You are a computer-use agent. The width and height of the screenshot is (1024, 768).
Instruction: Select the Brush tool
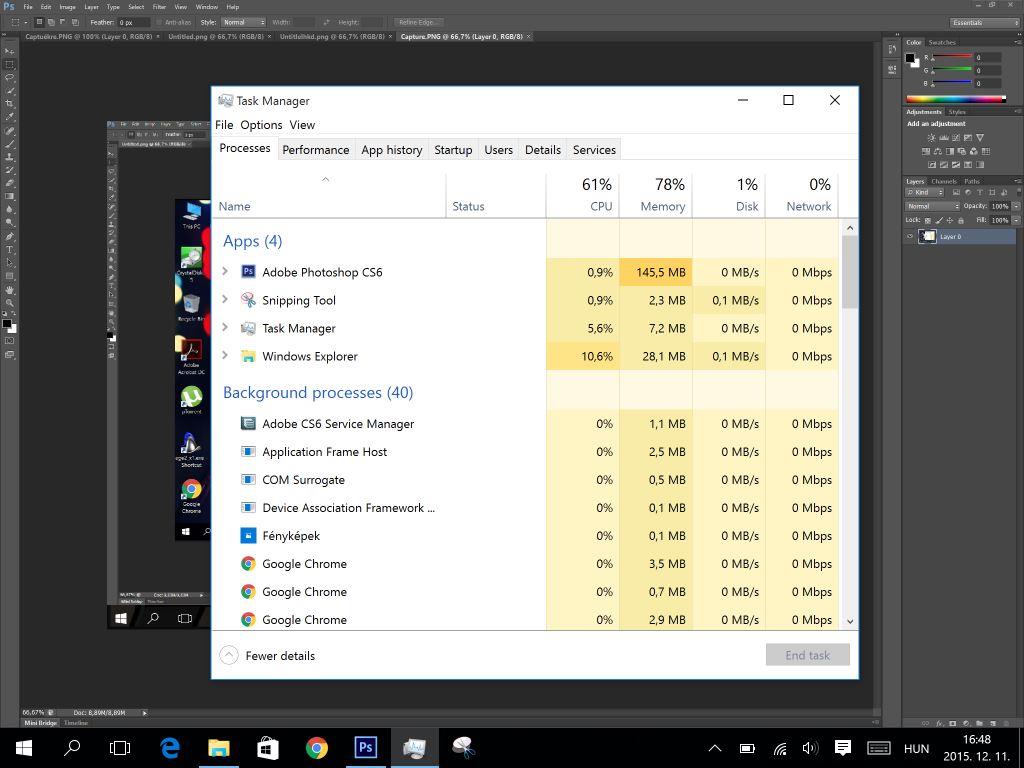[x=9, y=144]
